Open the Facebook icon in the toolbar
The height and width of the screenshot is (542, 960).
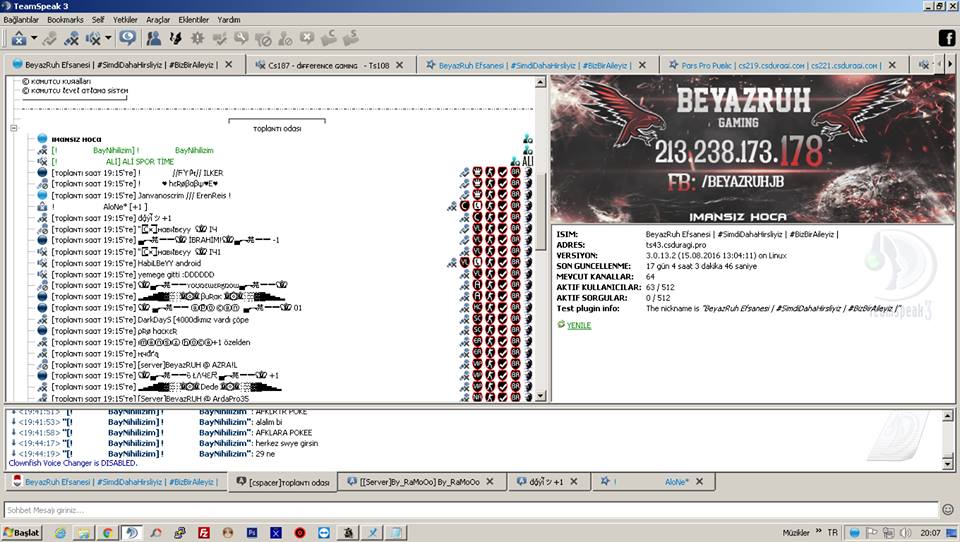(x=947, y=38)
